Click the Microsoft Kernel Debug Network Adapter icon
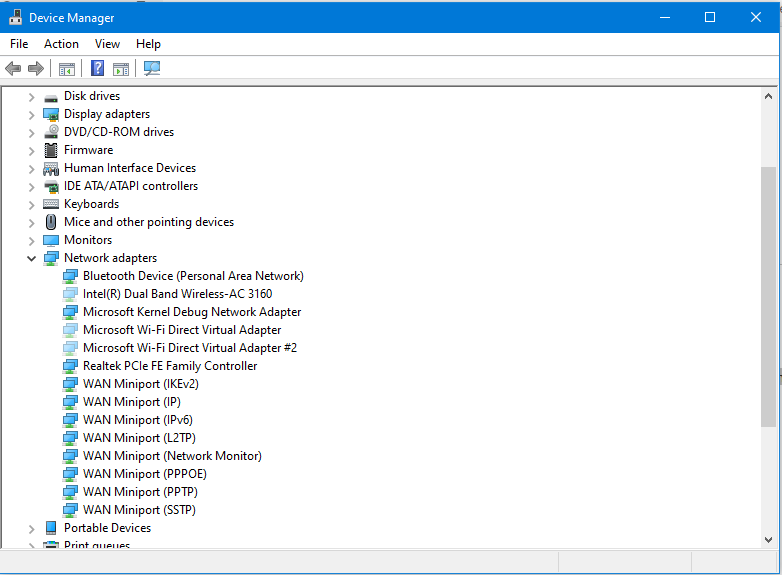This screenshot has width=782, height=575. 70,312
